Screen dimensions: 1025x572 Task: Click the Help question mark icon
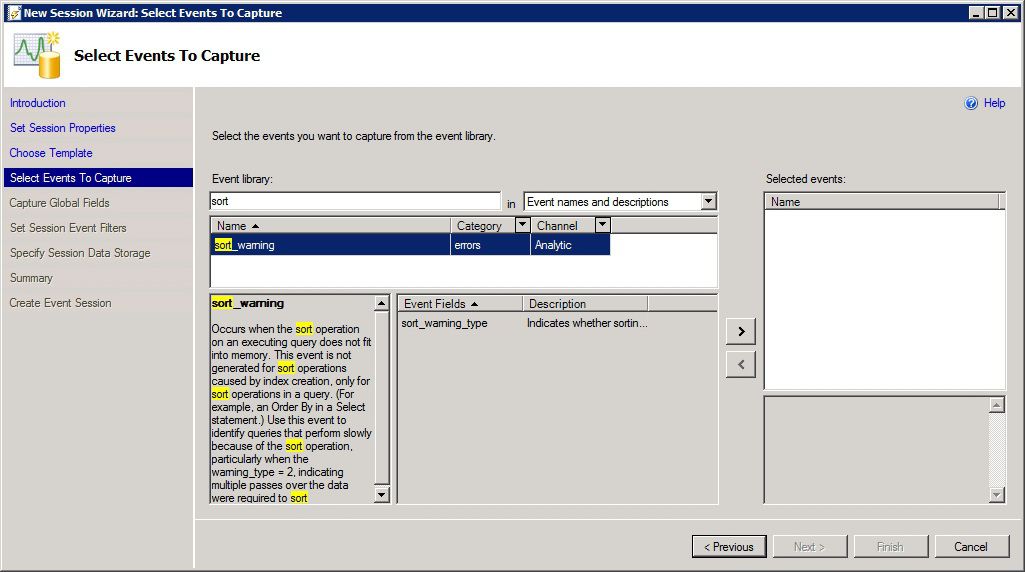pos(971,103)
